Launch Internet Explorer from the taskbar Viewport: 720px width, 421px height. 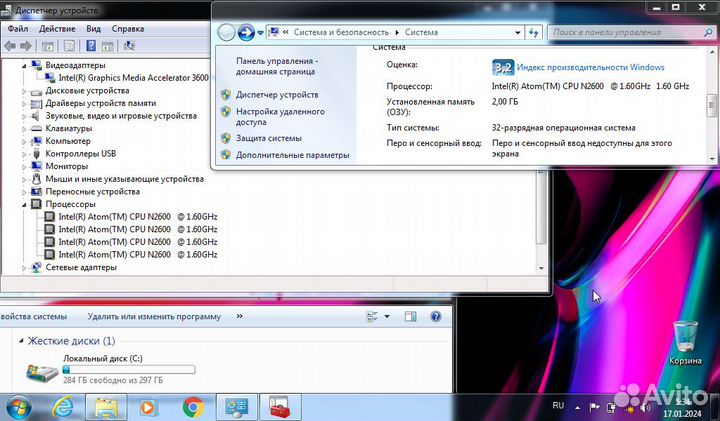(62, 407)
